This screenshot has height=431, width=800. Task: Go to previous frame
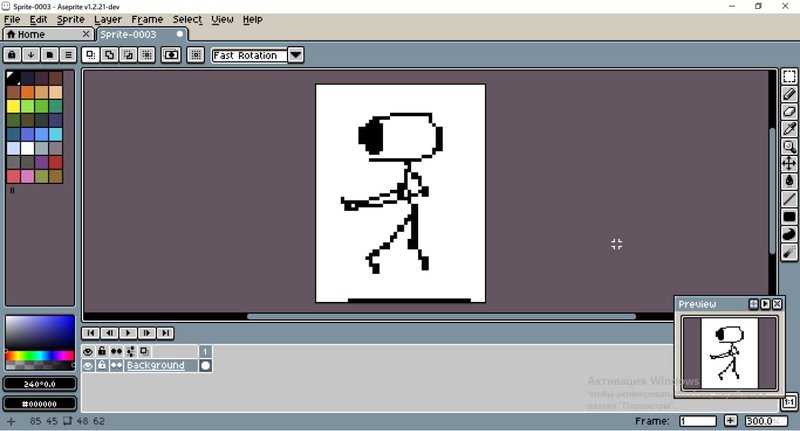click(x=109, y=333)
